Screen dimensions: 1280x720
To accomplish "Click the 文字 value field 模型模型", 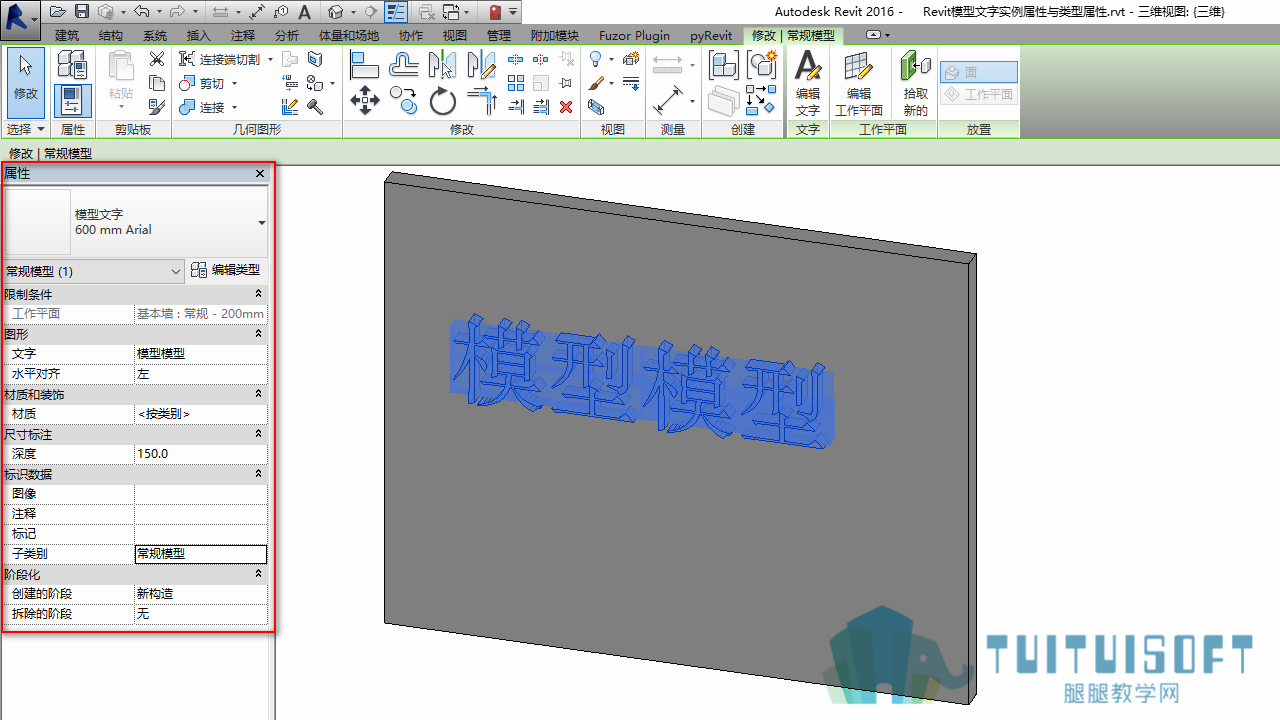I will tap(201, 354).
